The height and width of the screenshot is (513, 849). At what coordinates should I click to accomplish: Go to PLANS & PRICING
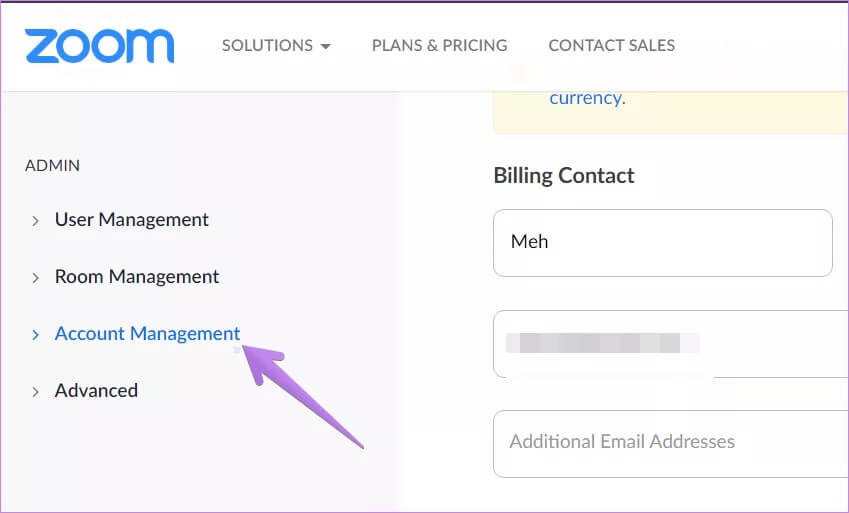tap(439, 45)
